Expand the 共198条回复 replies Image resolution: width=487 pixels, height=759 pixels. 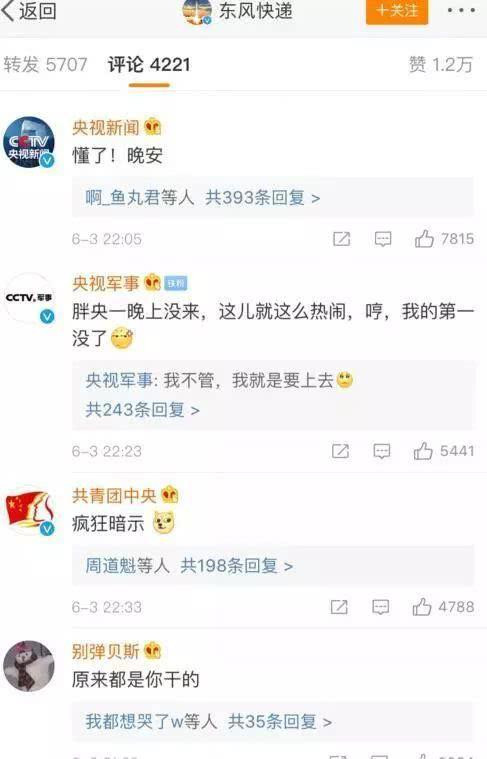click(236, 565)
